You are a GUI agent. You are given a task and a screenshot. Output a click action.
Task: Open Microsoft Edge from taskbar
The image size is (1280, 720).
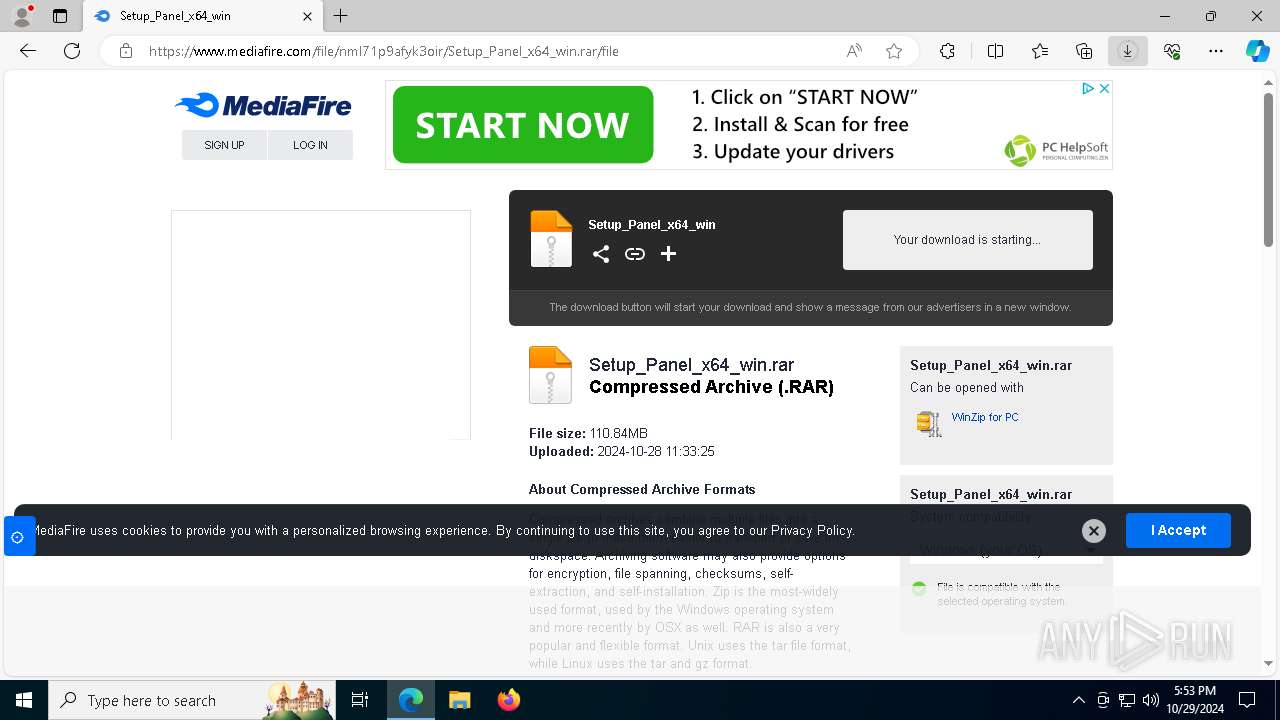[411, 700]
